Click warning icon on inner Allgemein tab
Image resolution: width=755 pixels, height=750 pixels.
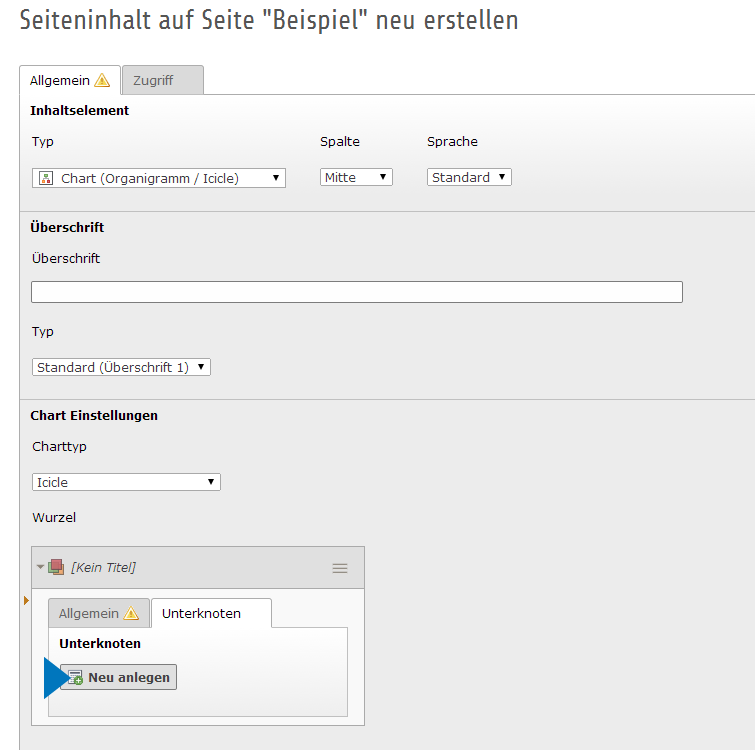click(x=131, y=614)
